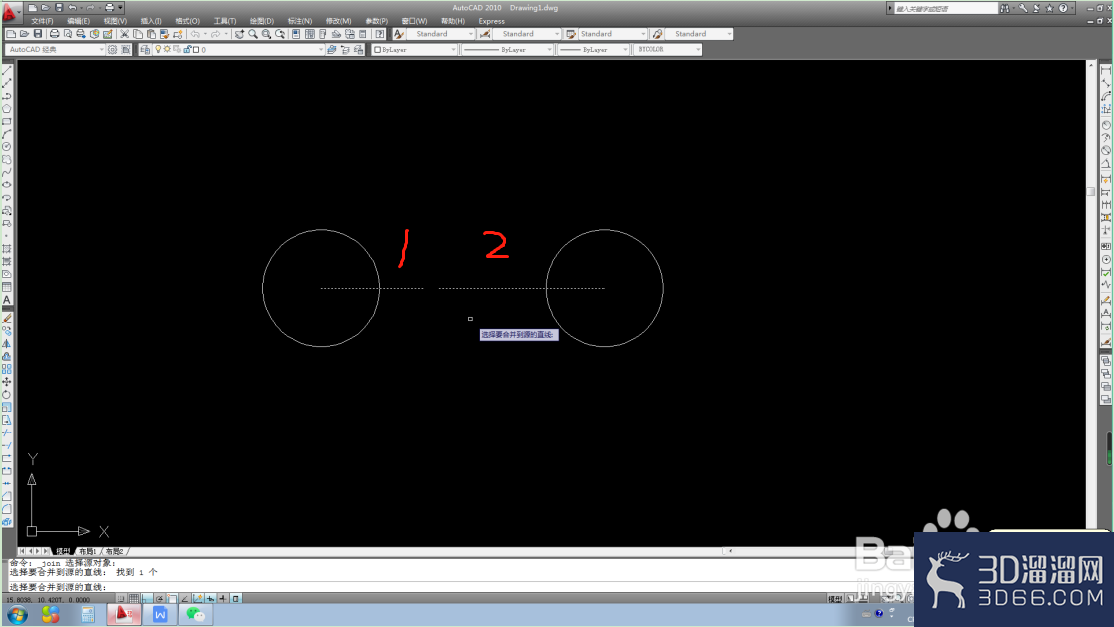Open the AutoCAD application menu logo button
Screen dimensions: 1114x627
point(10,11)
